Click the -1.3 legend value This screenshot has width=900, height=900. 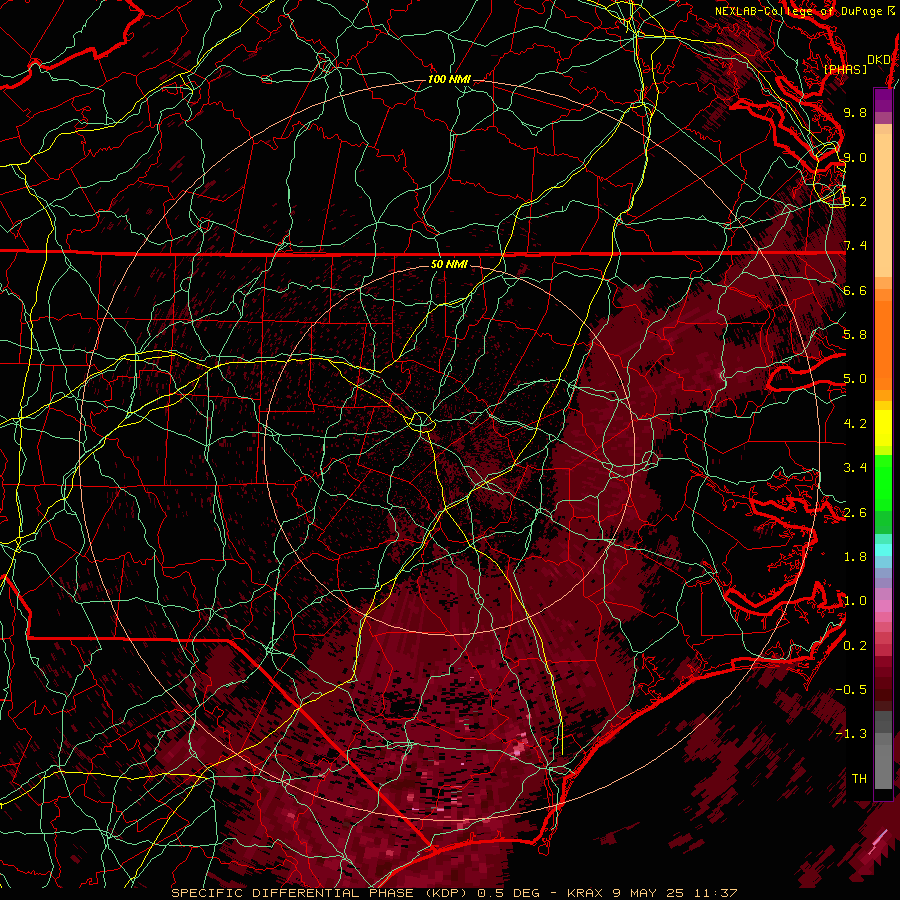click(851, 734)
